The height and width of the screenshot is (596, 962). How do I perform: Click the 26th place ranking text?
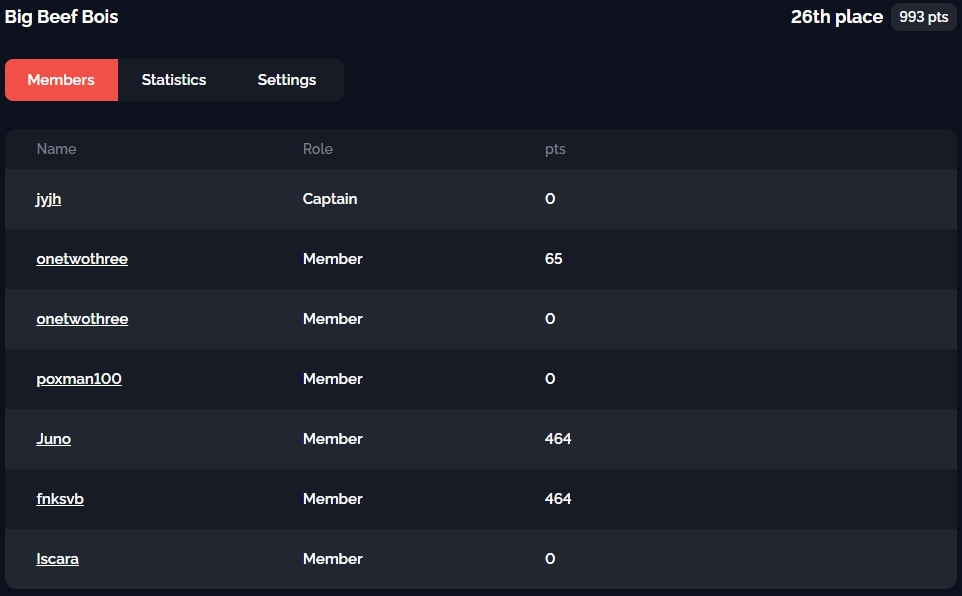point(837,17)
